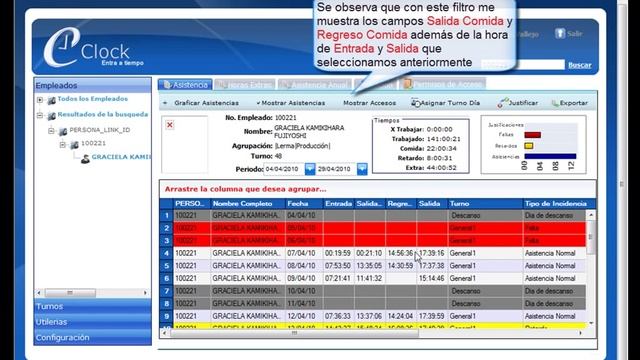Select GRACIELA KAMI employee in the tree
This screenshot has width=640, height=360.
[121, 157]
